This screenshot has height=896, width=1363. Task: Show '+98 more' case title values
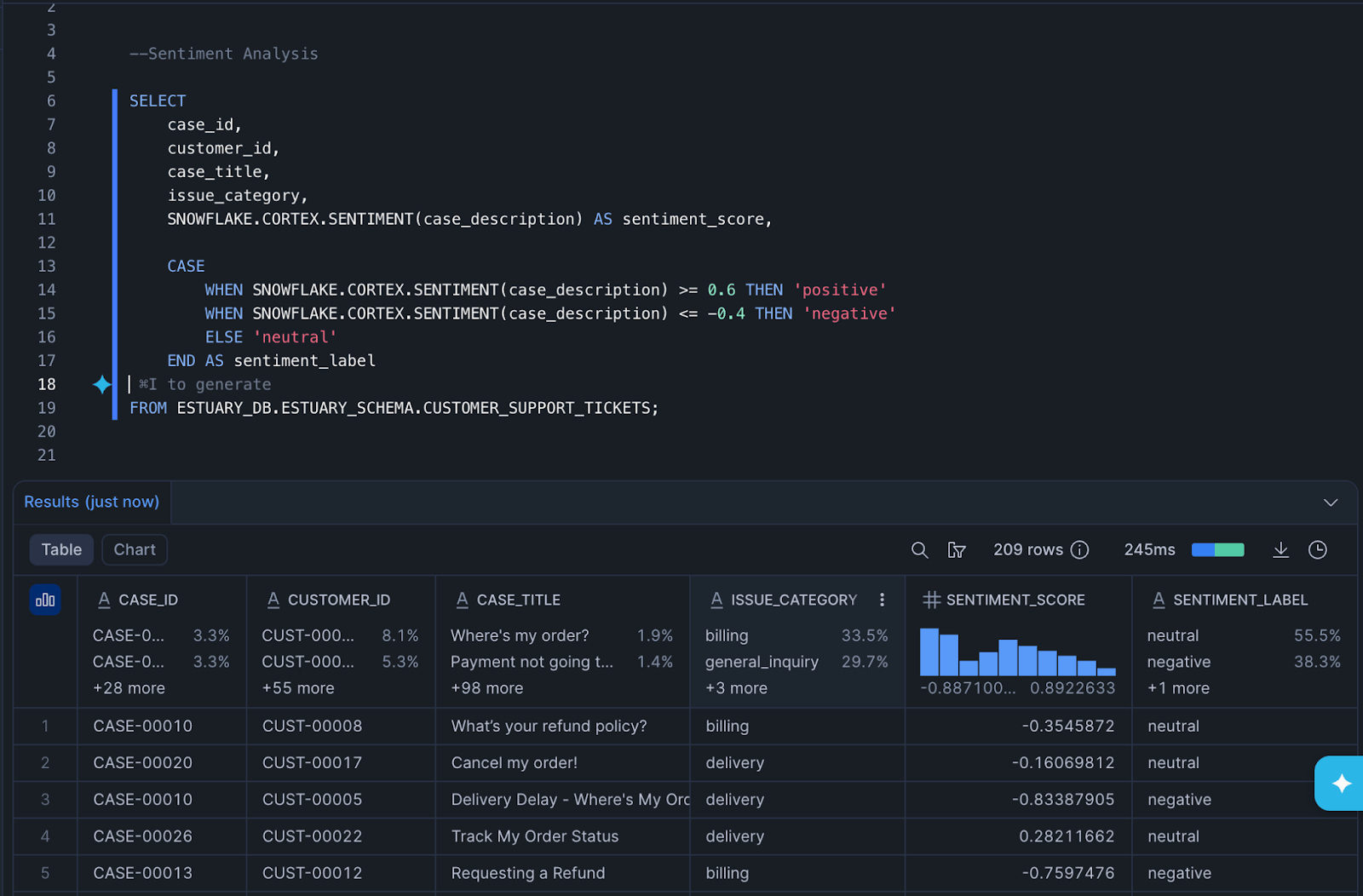pos(487,688)
